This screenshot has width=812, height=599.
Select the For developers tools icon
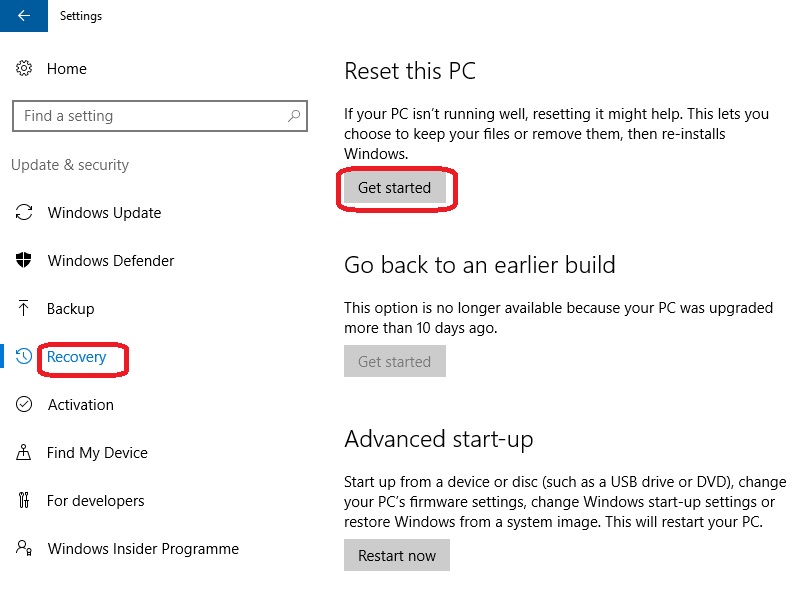point(27,501)
